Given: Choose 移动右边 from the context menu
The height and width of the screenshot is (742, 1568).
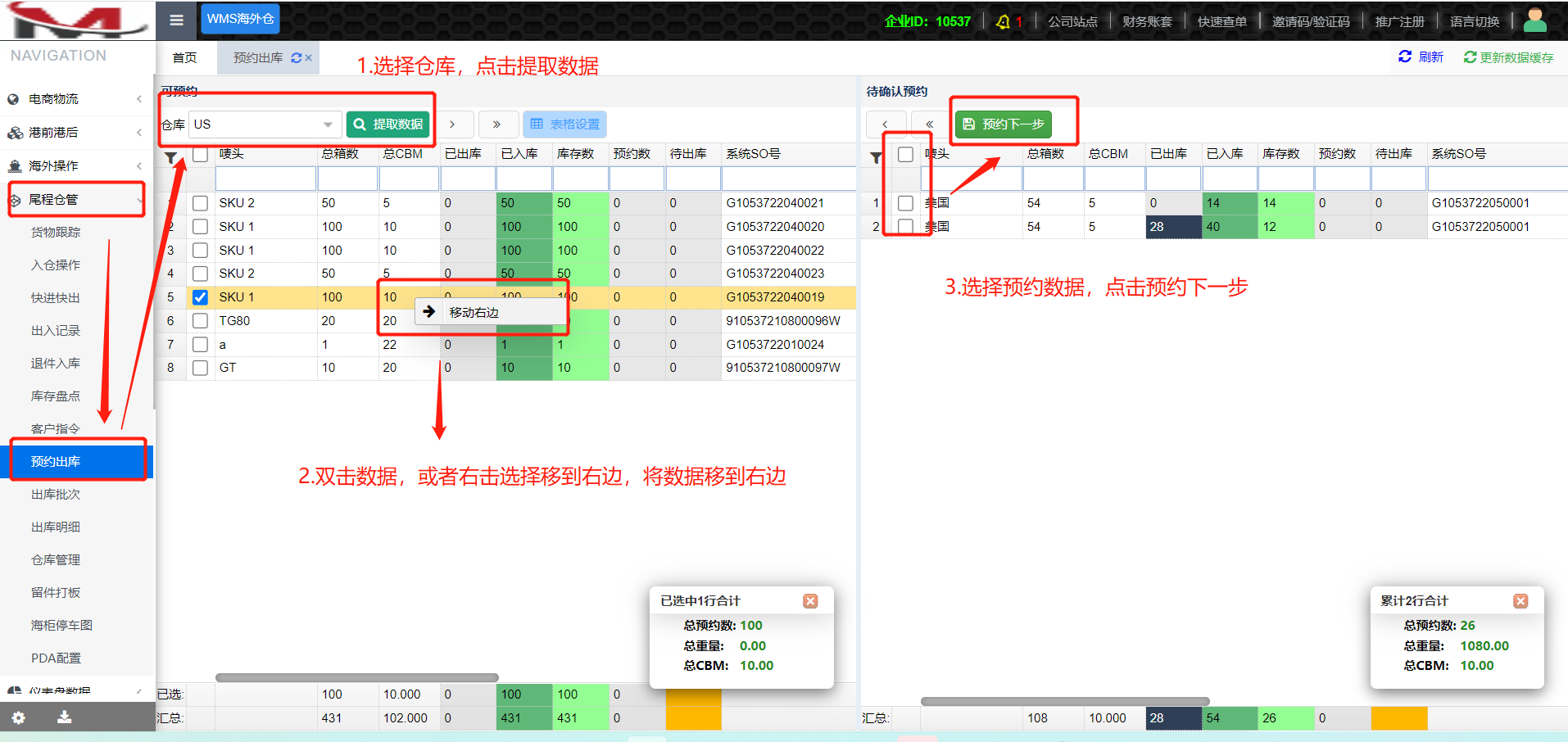Looking at the screenshot, I should (491, 312).
